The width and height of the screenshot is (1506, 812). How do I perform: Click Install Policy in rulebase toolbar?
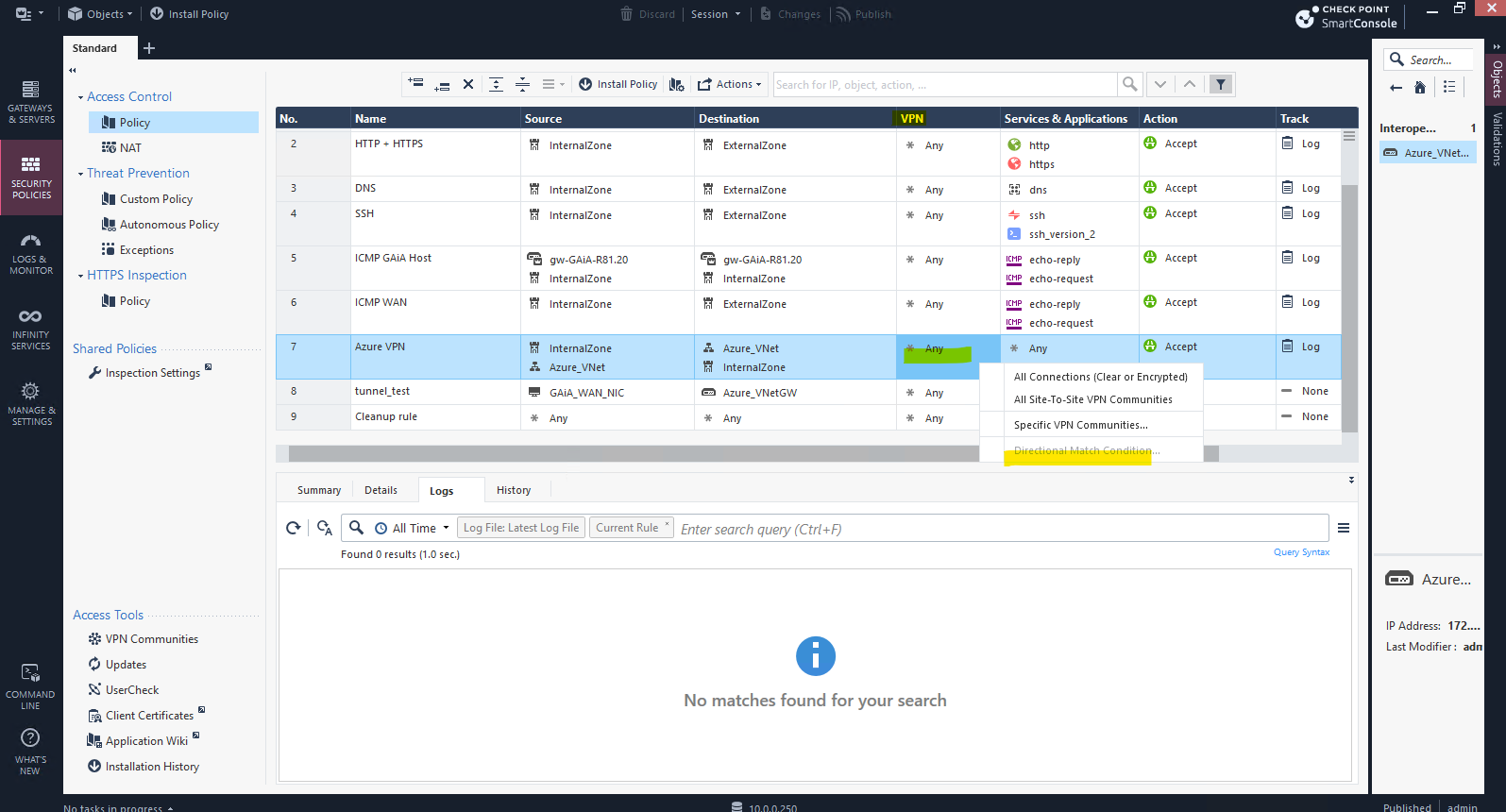tap(618, 84)
